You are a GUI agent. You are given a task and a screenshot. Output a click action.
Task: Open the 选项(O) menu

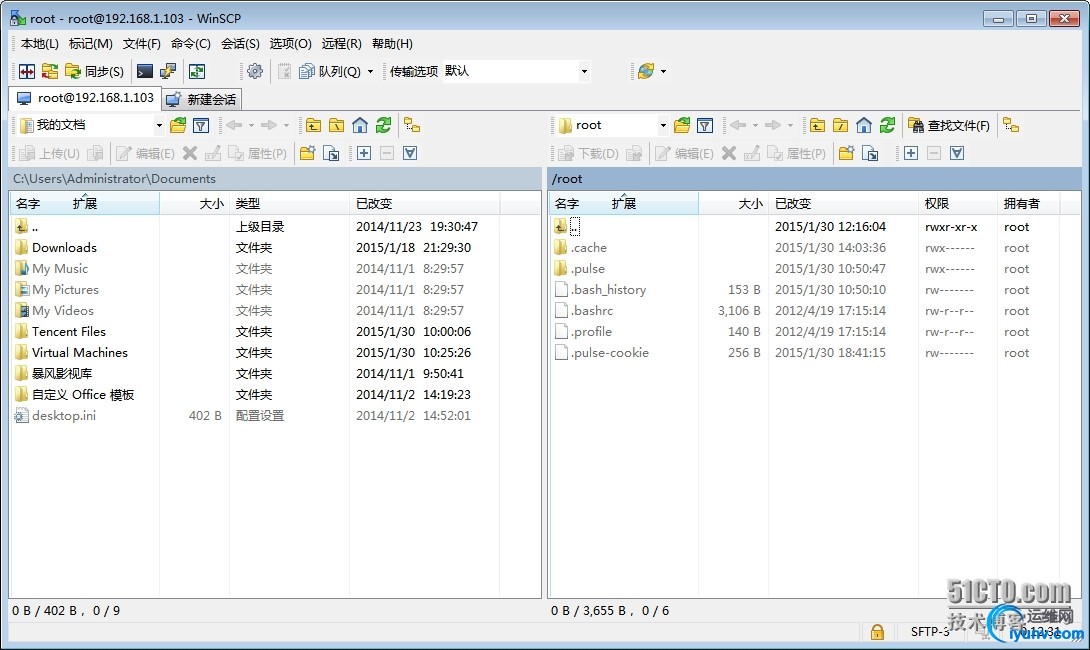[x=290, y=44]
